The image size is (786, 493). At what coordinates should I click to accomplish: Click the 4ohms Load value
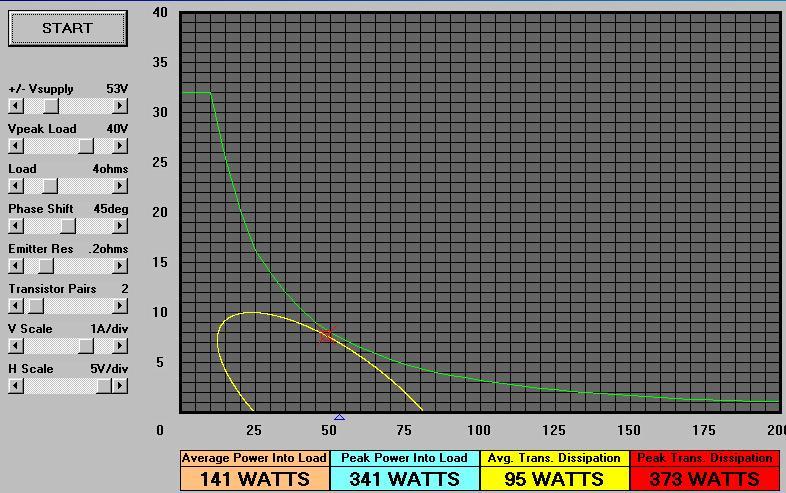click(x=110, y=169)
